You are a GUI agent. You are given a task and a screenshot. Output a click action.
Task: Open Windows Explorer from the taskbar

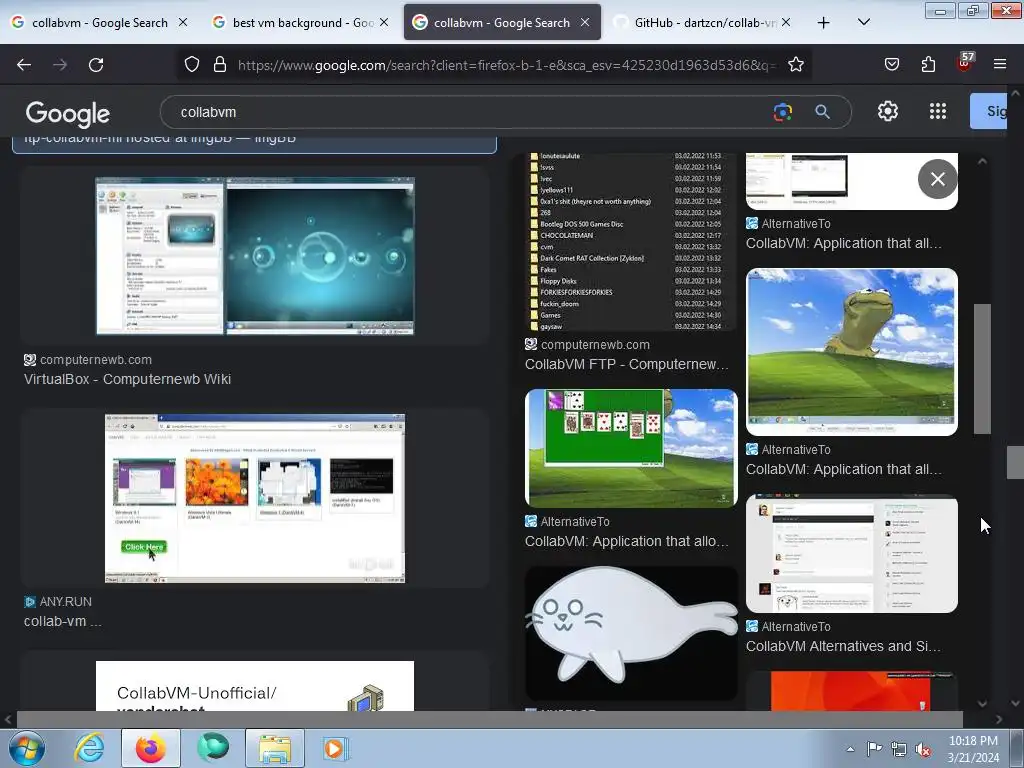coord(275,748)
